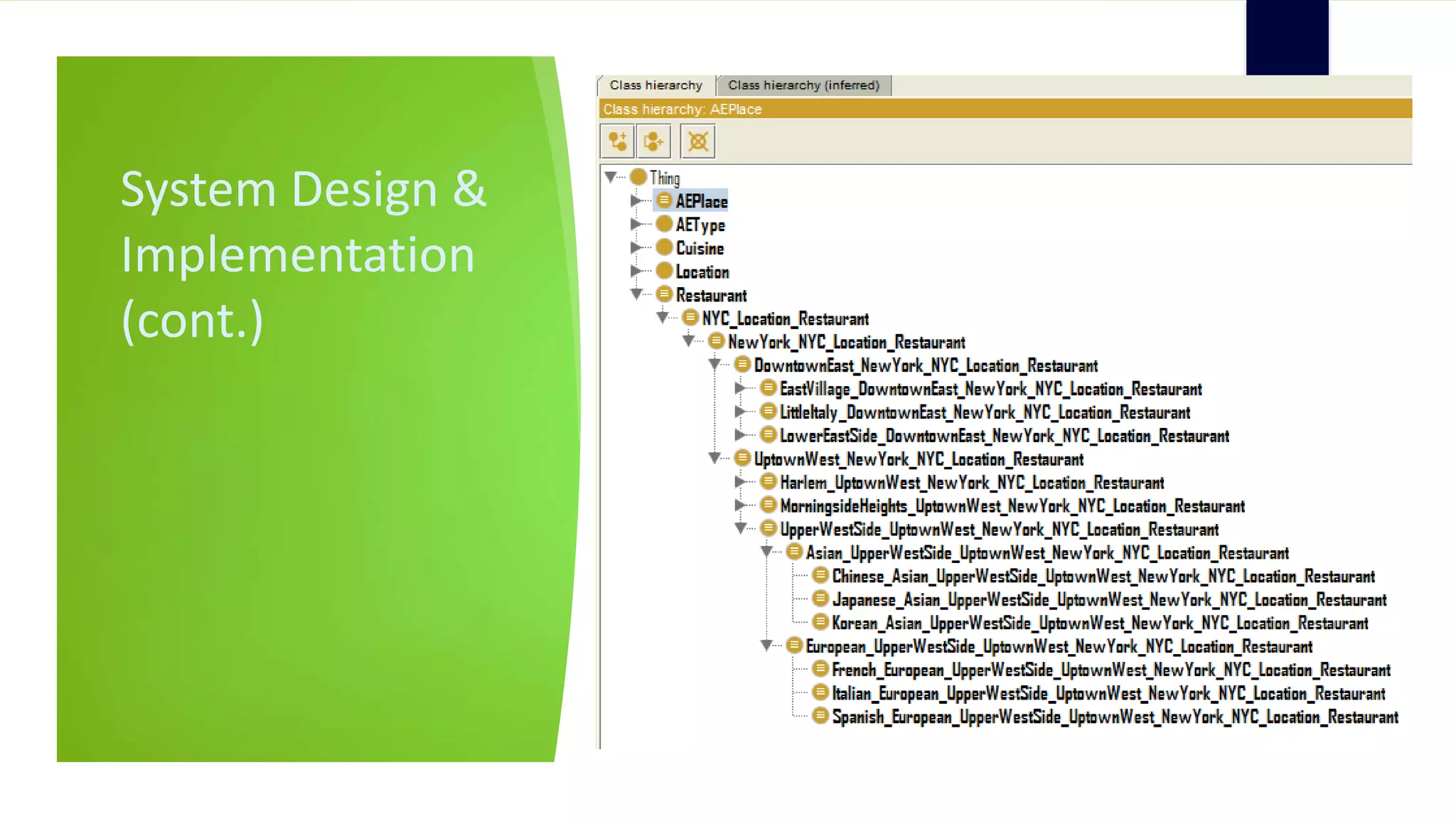Expand the AEType class arrow

(x=636, y=224)
